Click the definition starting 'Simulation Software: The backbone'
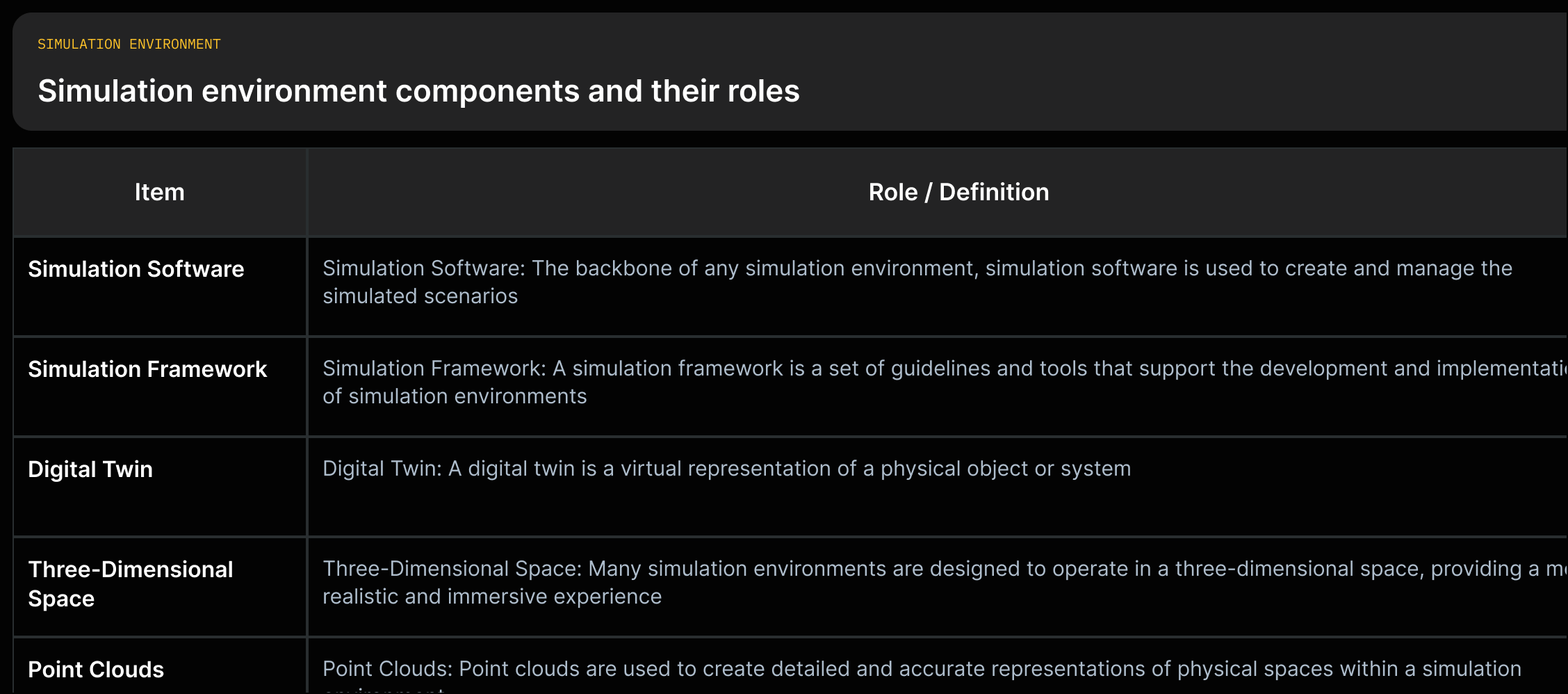The image size is (1568, 694). [917, 282]
